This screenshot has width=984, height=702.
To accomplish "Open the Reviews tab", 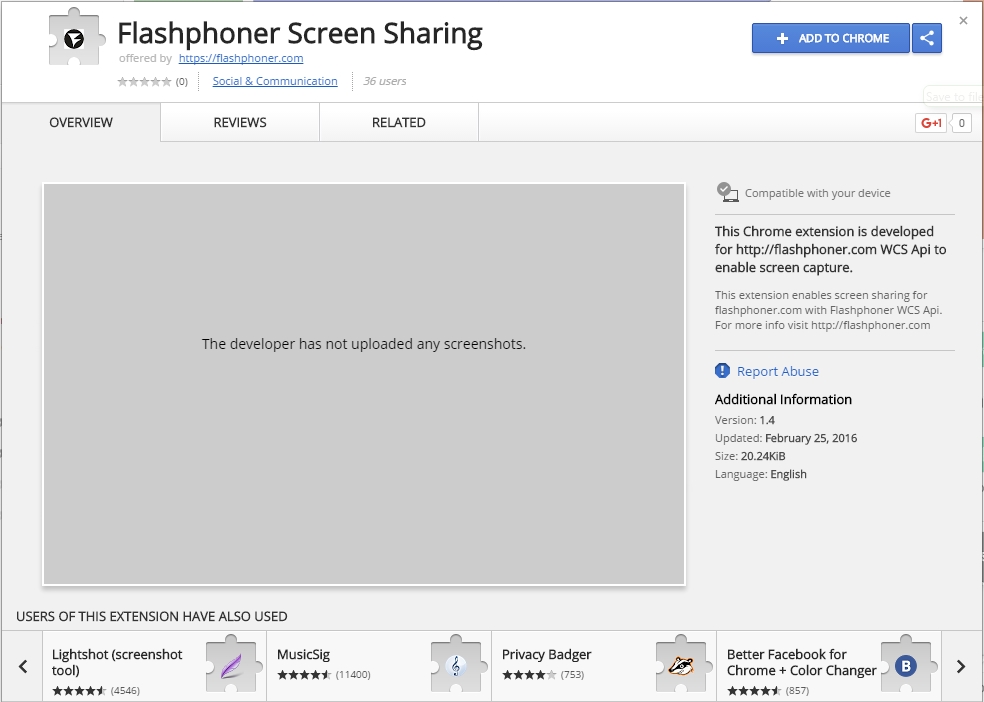I will pos(240,122).
